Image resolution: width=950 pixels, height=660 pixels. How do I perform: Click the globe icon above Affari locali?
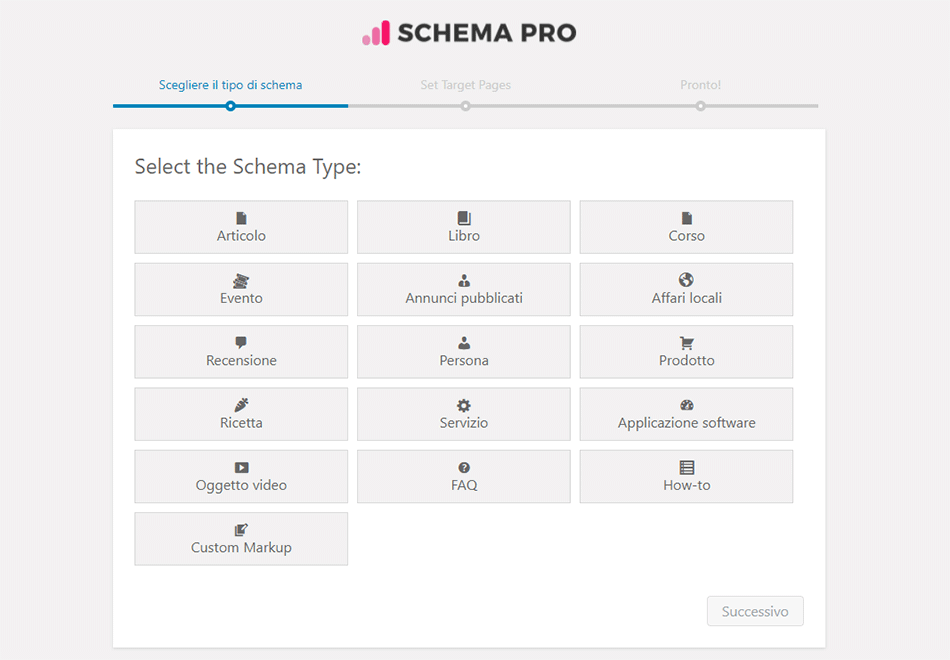coord(686,280)
